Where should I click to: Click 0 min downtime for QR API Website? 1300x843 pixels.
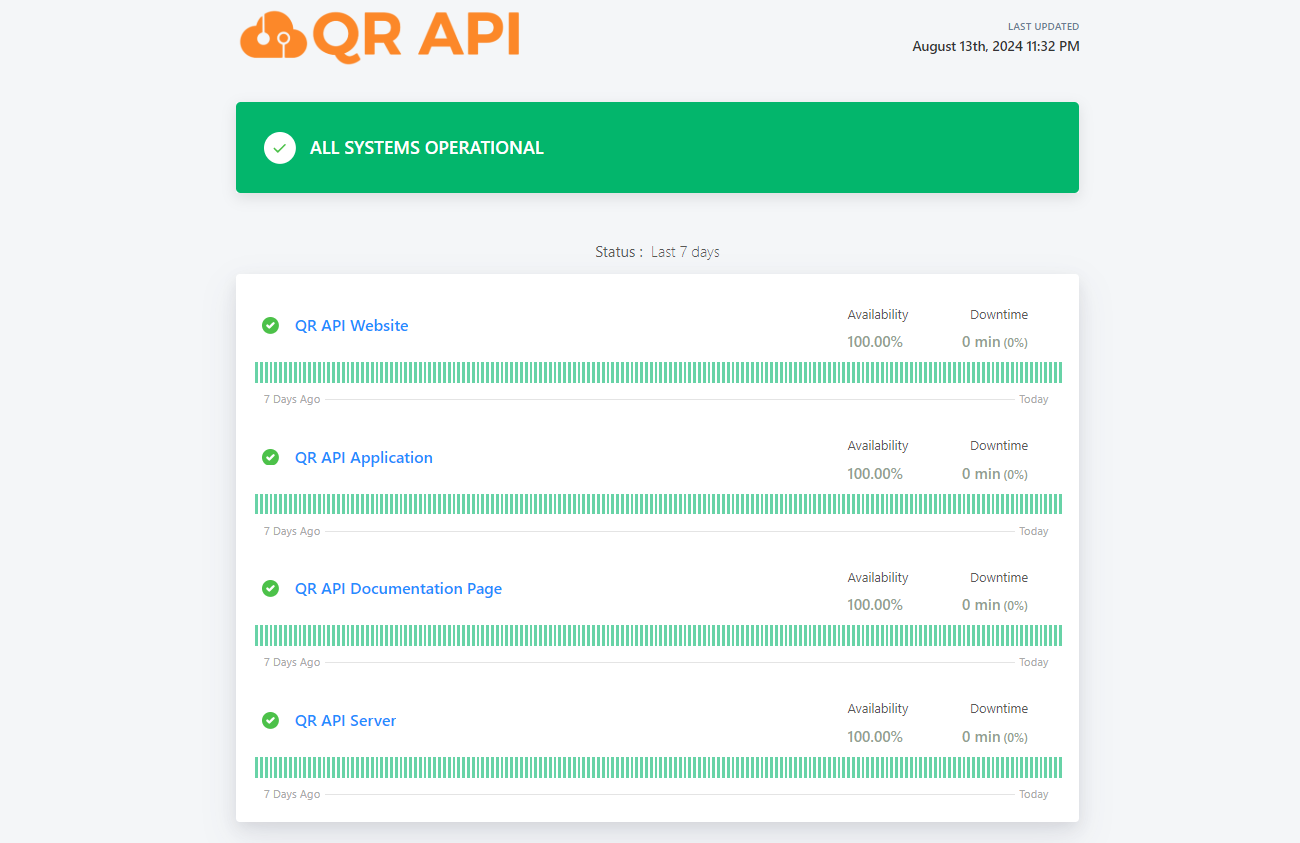point(995,342)
